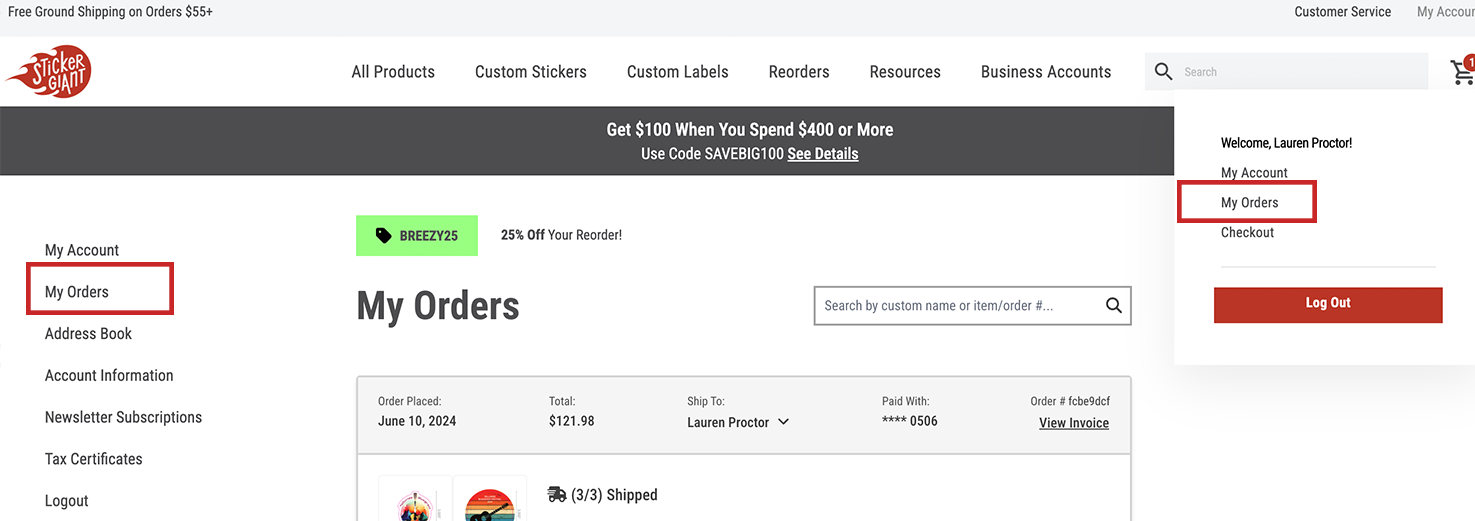Open the All Products menu
Image resolution: width=1475 pixels, height=521 pixels.
click(x=393, y=72)
